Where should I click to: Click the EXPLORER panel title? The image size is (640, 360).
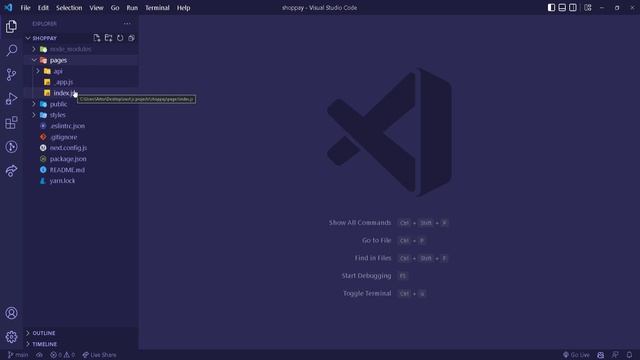point(44,24)
